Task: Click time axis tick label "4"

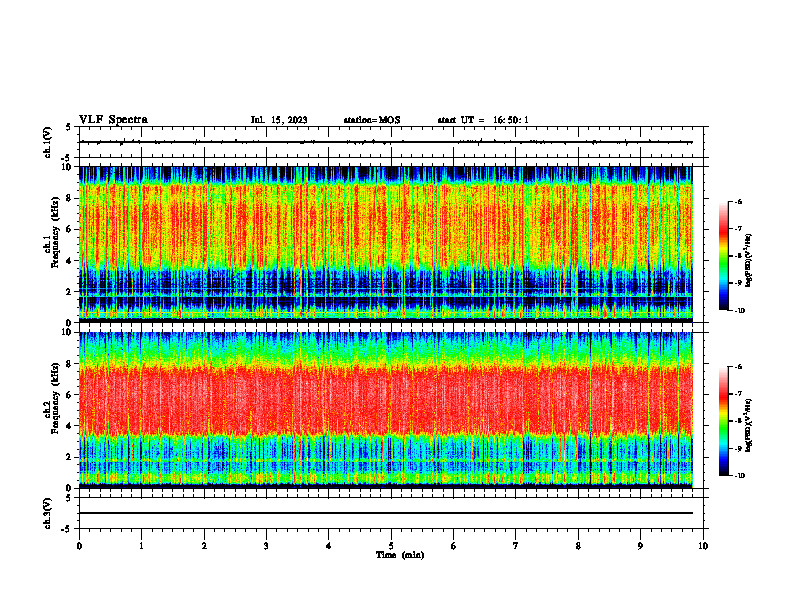Action: [x=329, y=546]
